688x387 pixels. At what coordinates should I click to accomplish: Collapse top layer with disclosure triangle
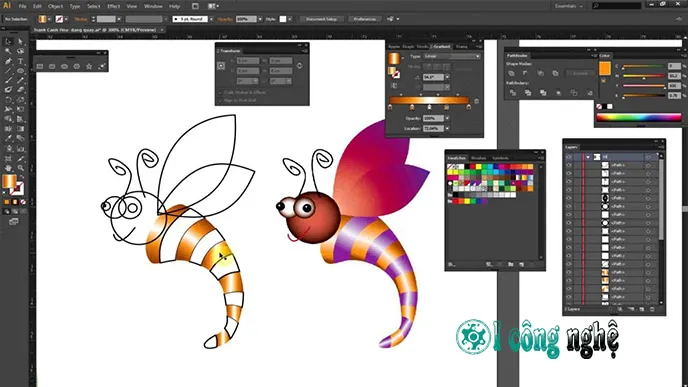pyautogui.click(x=588, y=157)
